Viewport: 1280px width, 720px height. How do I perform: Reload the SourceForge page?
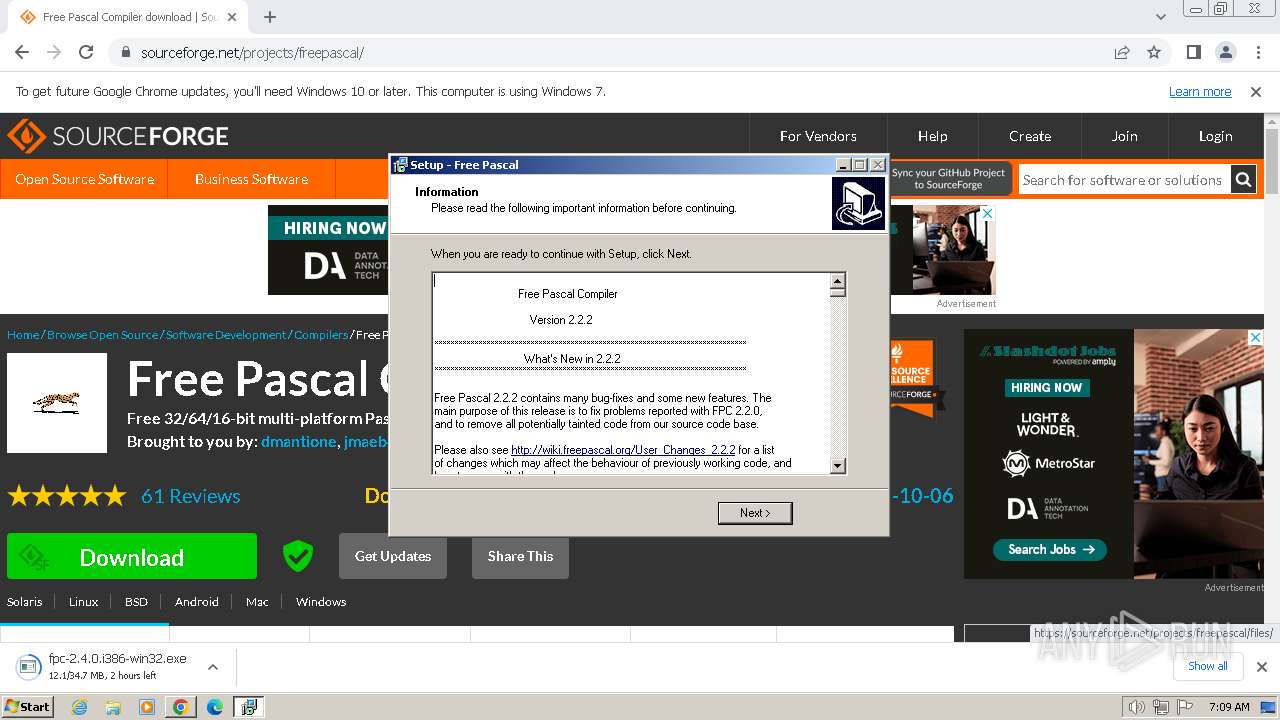86,52
